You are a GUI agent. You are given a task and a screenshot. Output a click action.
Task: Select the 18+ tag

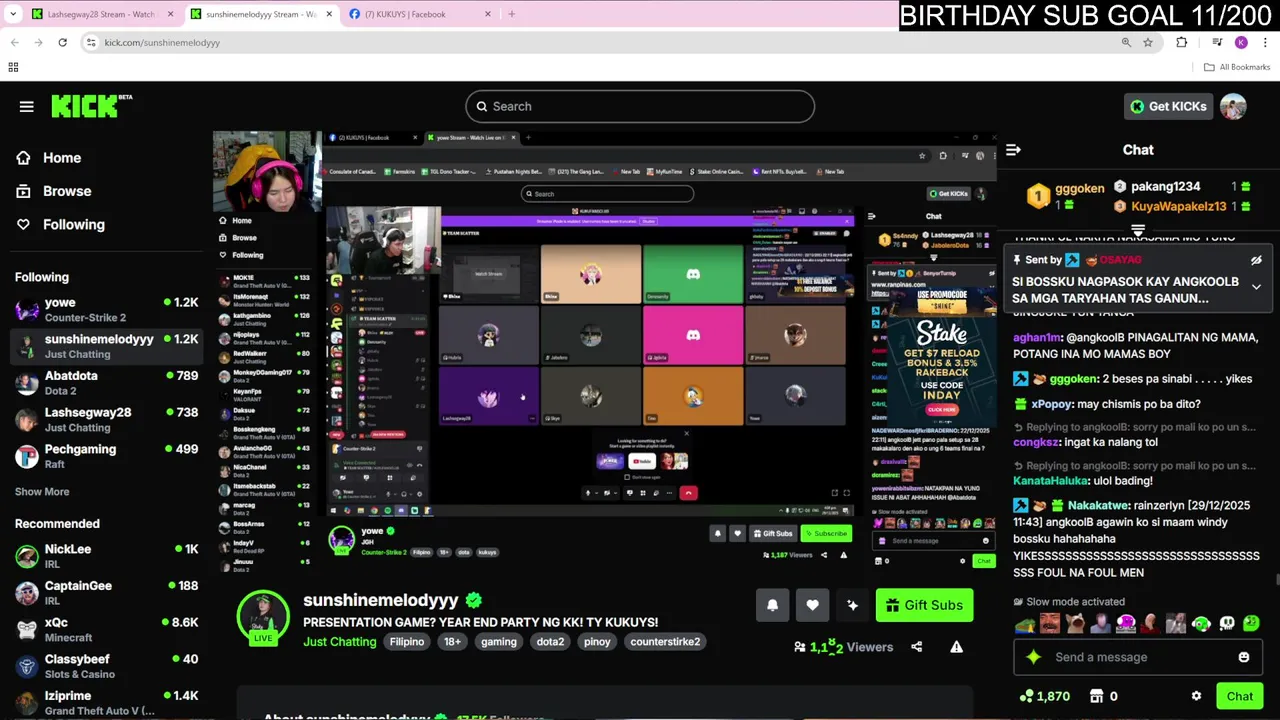tap(453, 642)
